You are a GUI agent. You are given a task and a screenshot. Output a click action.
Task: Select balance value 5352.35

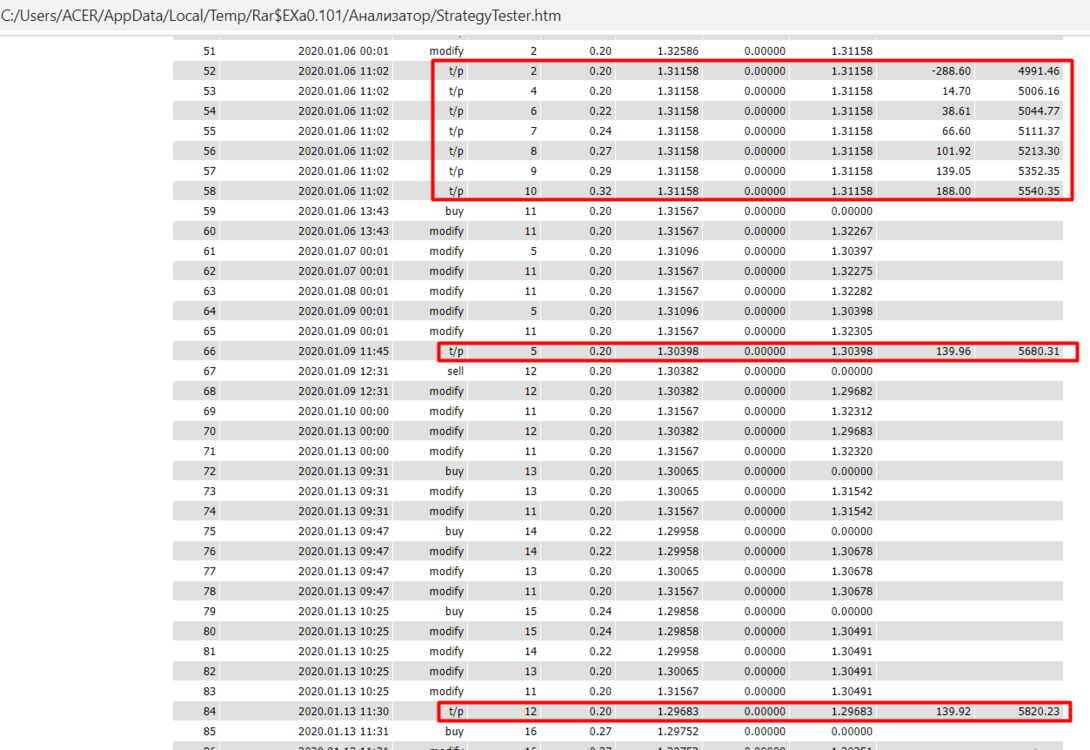click(1039, 171)
